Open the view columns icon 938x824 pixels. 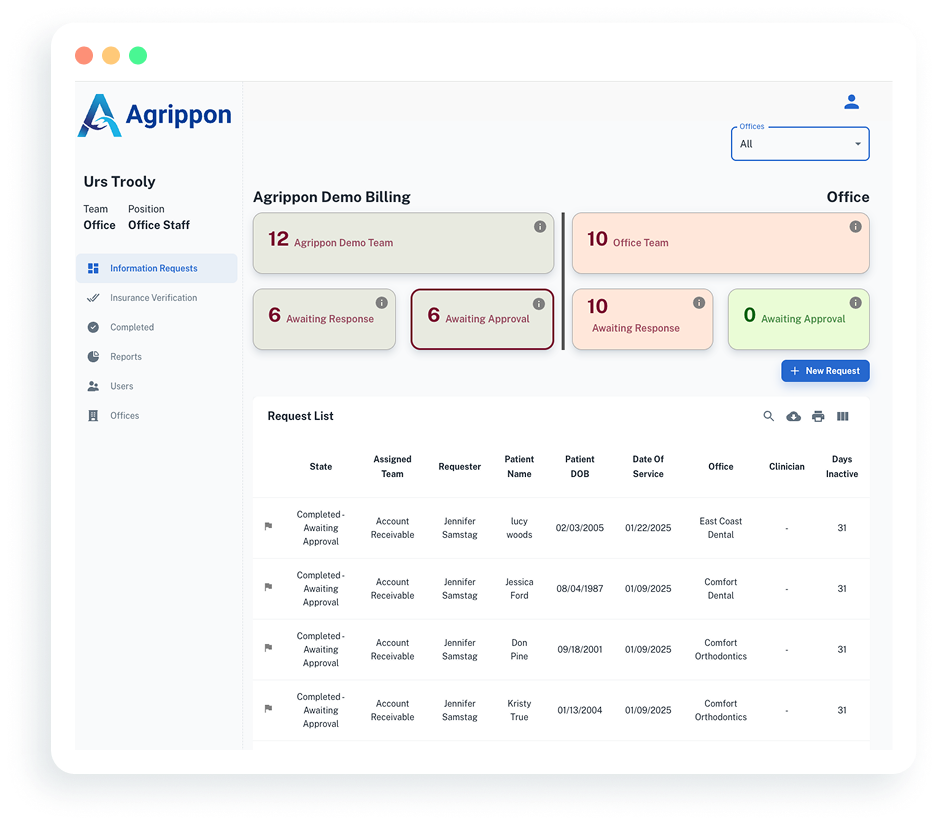842,416
